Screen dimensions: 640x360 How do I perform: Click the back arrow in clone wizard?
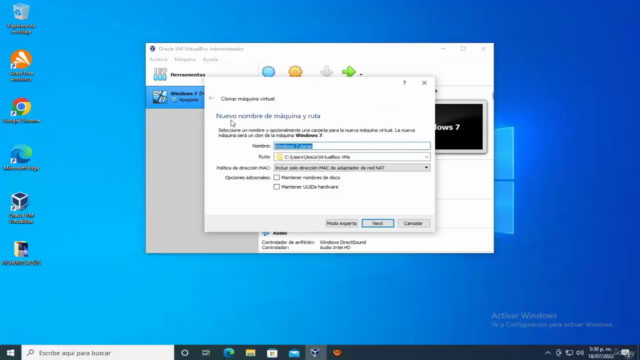(x=211, y=98)
